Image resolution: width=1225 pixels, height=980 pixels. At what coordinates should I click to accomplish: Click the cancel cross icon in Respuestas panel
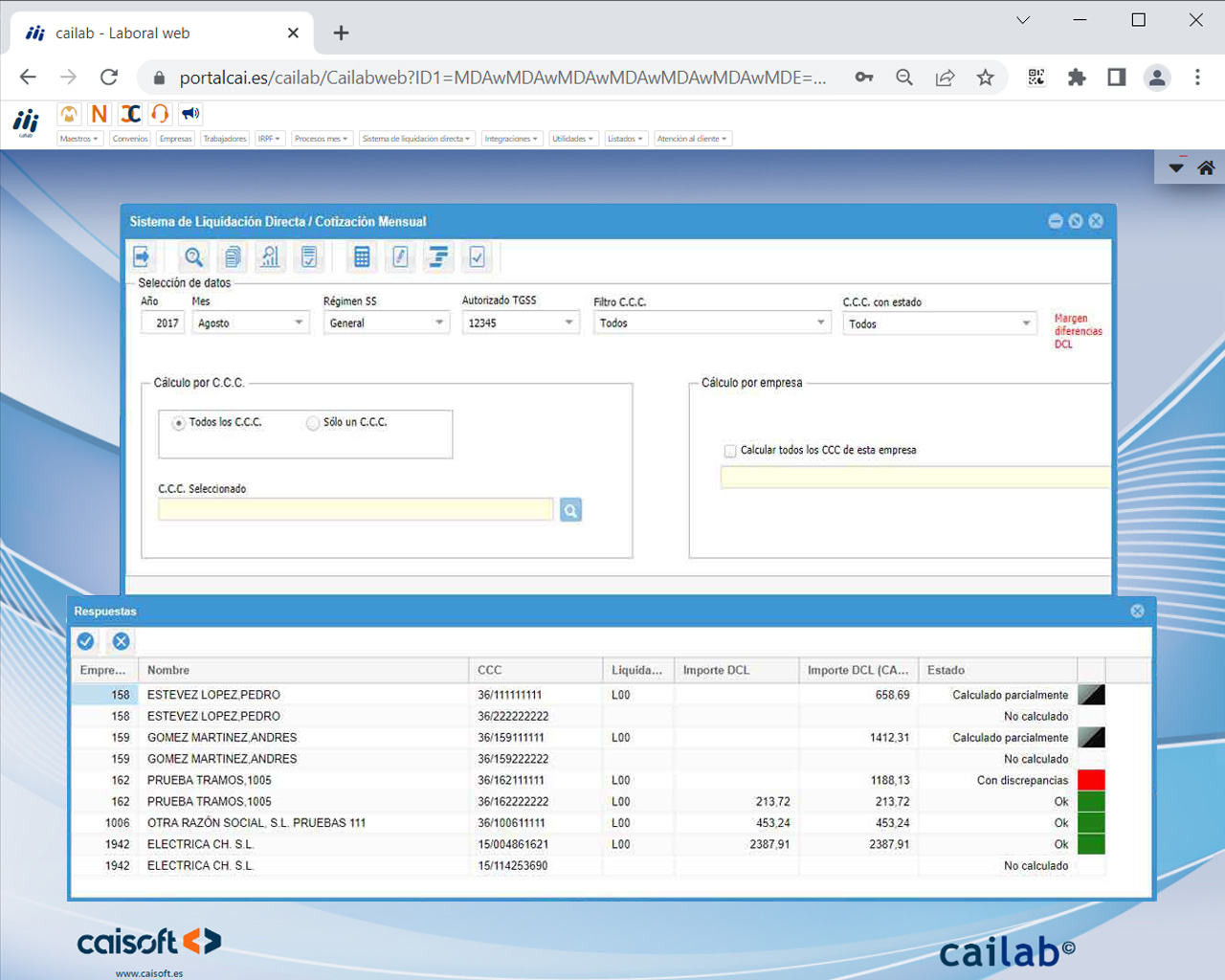click(121, 641)
